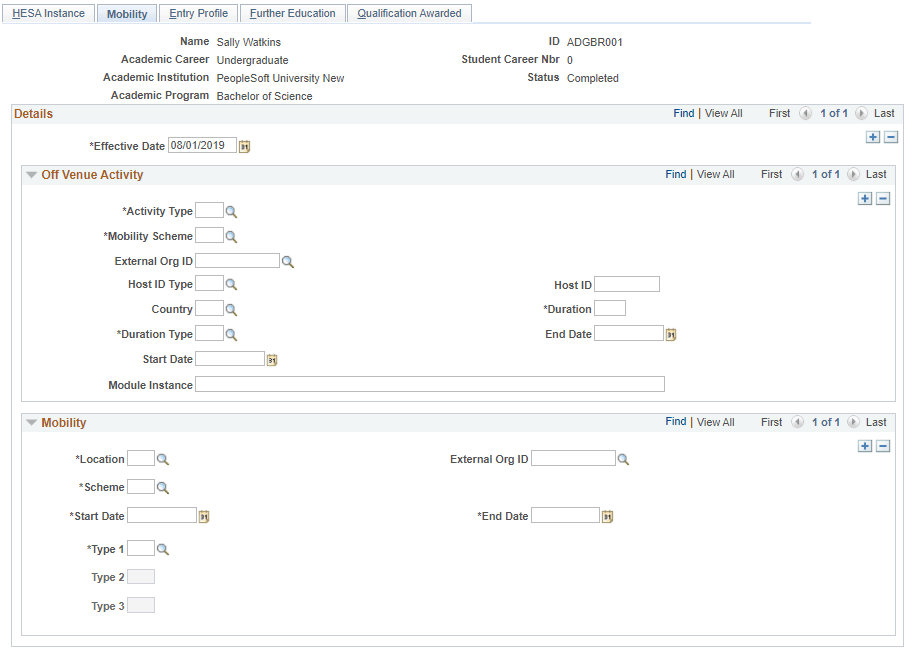Open the End Date calendar in Off Venue Activity

click(x=668, y=333)
